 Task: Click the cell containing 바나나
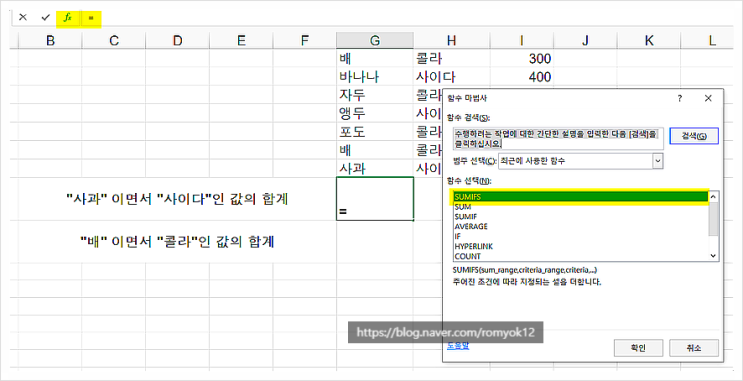[375, 77]
